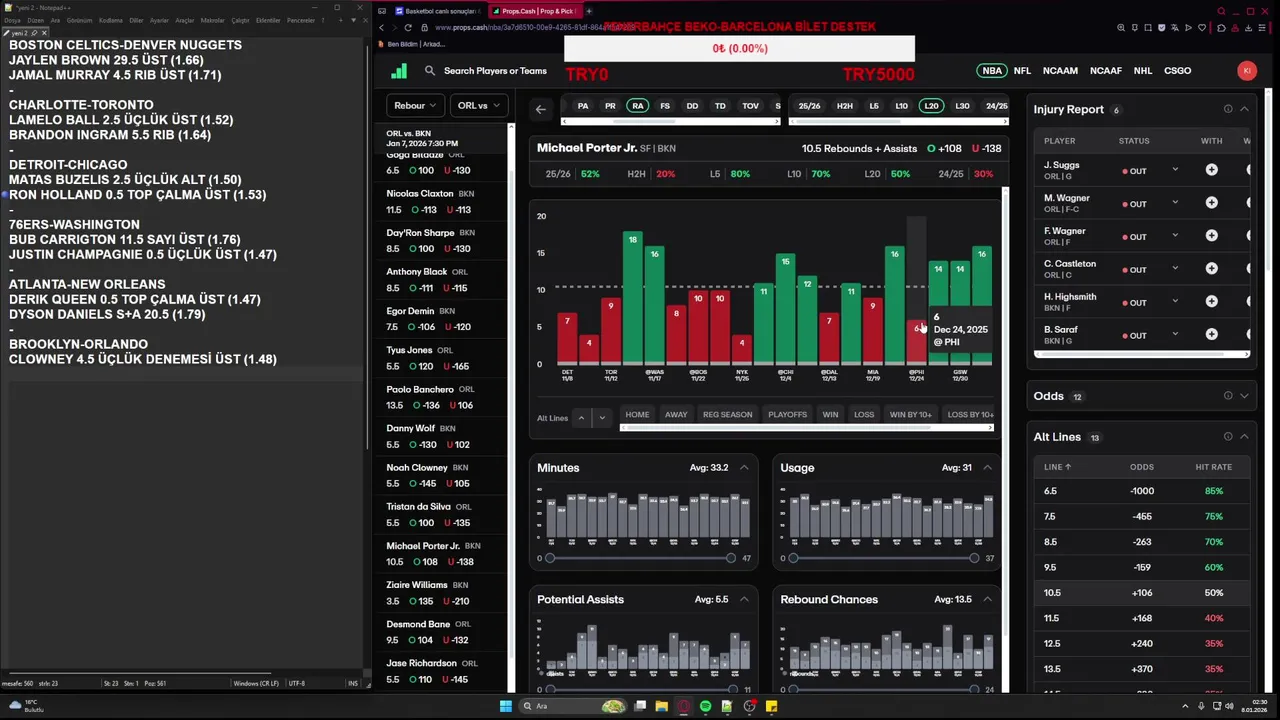Open a new browser tab
The width and height of the screenshot is (1280, 720).
coord(589,11)
